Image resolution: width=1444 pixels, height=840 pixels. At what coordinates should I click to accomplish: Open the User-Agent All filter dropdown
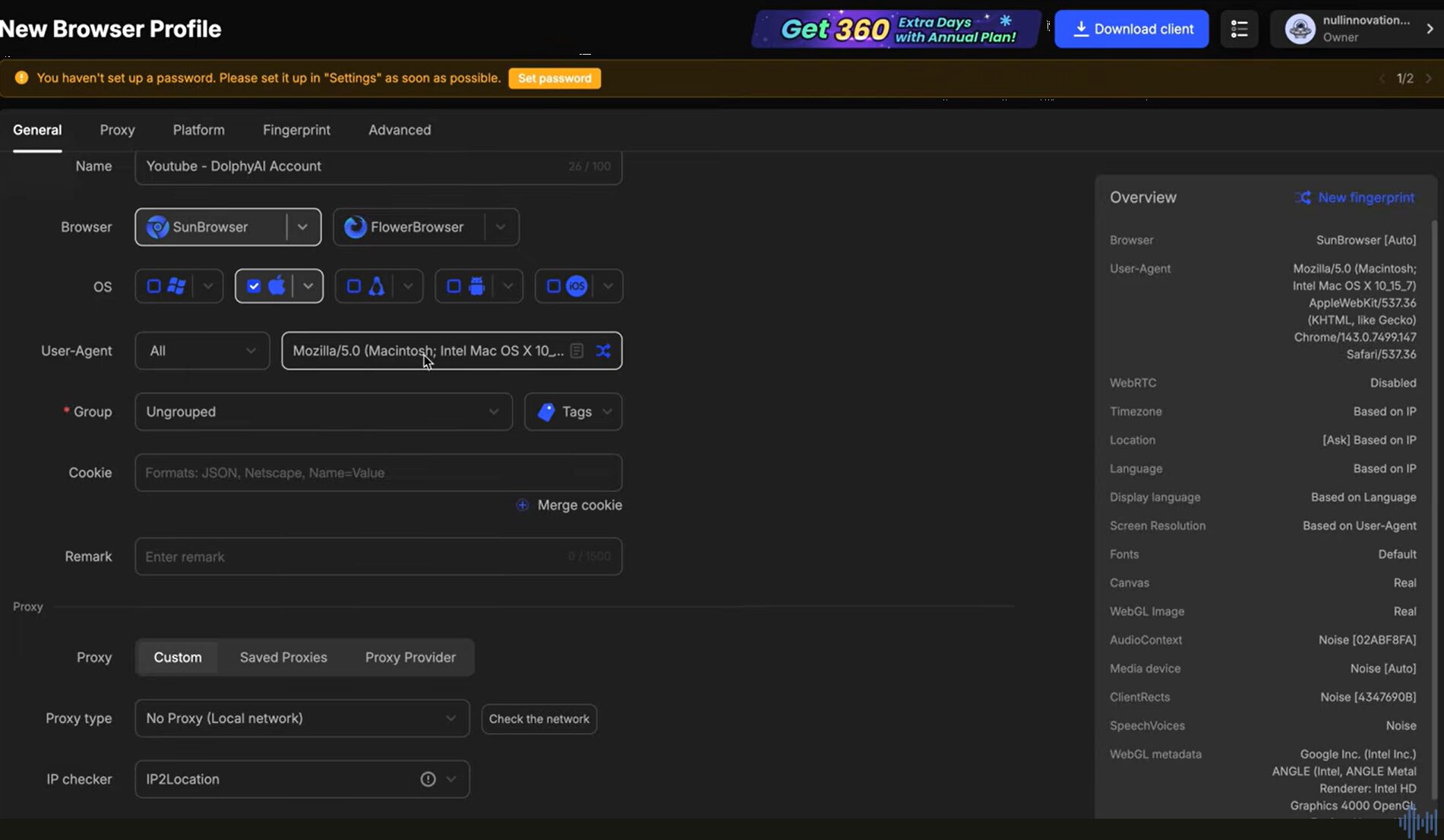pos(202,351)
